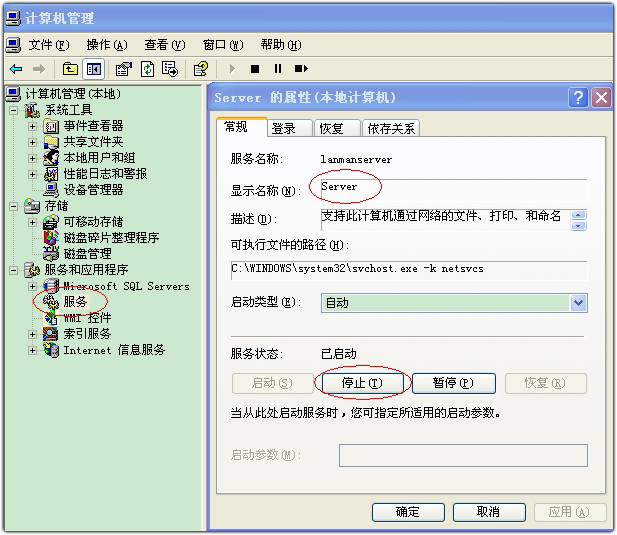Viewport: 617px width, 535px height.
Task: Click the Export list toolbar icon
Action: click(170, 69)
